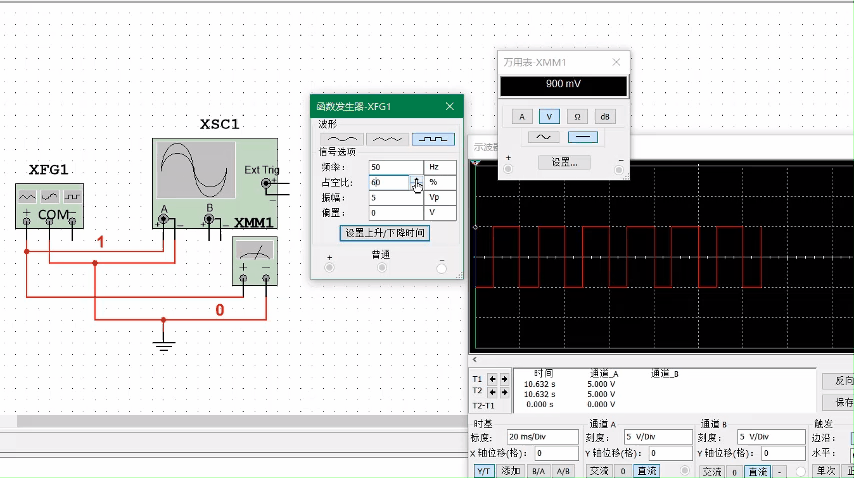854x478 pixels.
Task: Click channel B Y 轴位移 field
Action: (784, 453)
